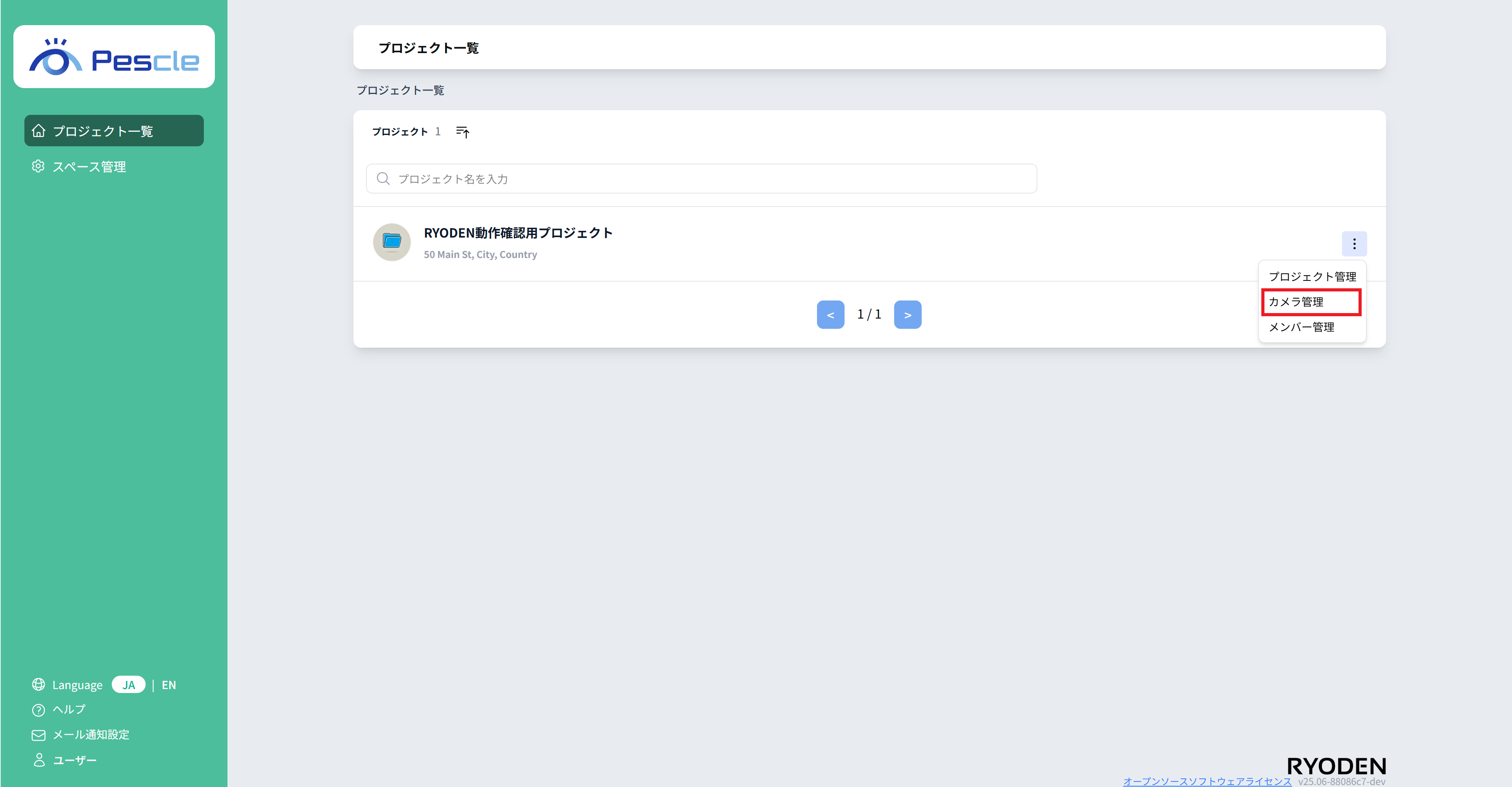Click the Pescle logo

(113, 56)
